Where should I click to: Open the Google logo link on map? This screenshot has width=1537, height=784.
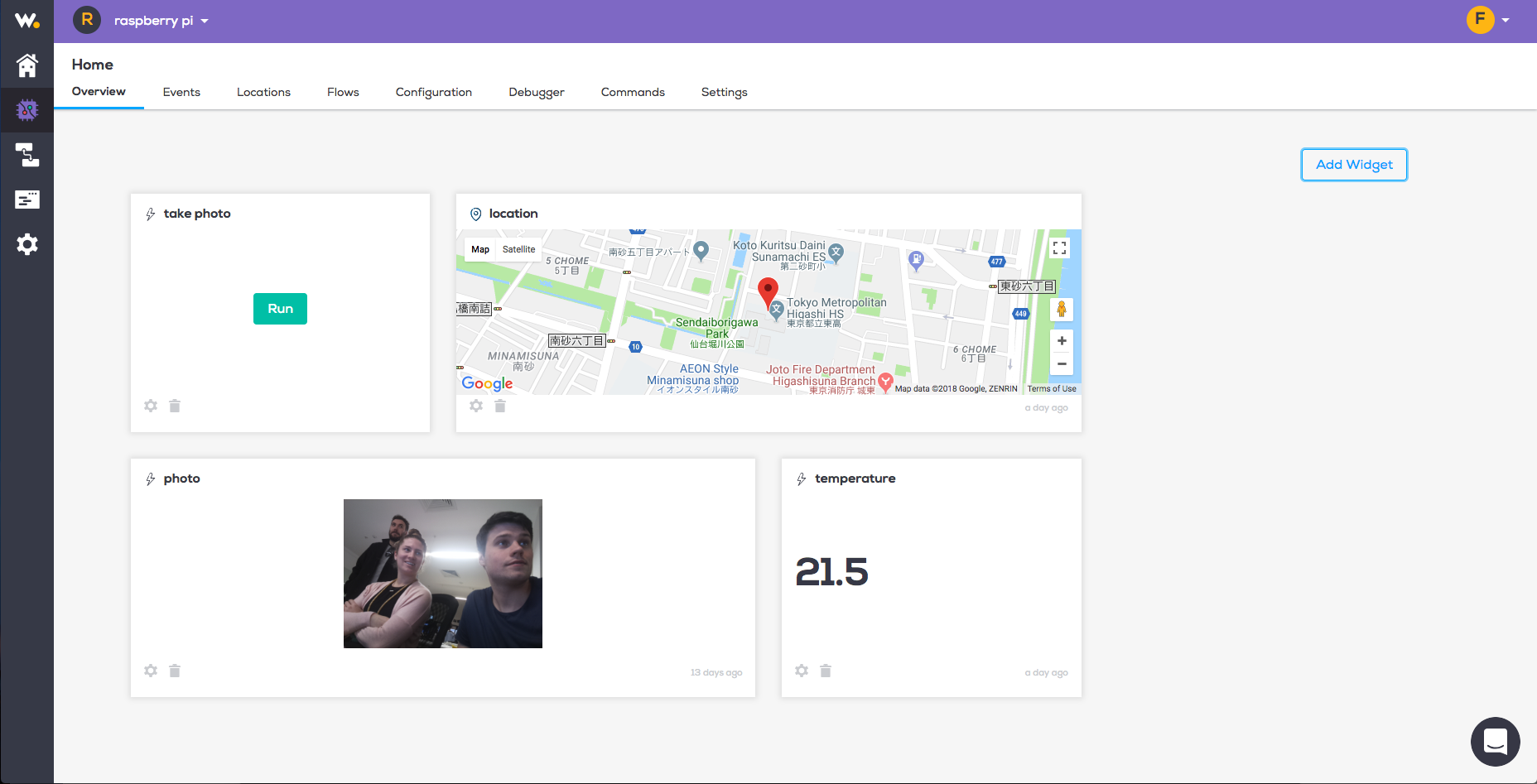pyautogui.click(x=487, y=383)
